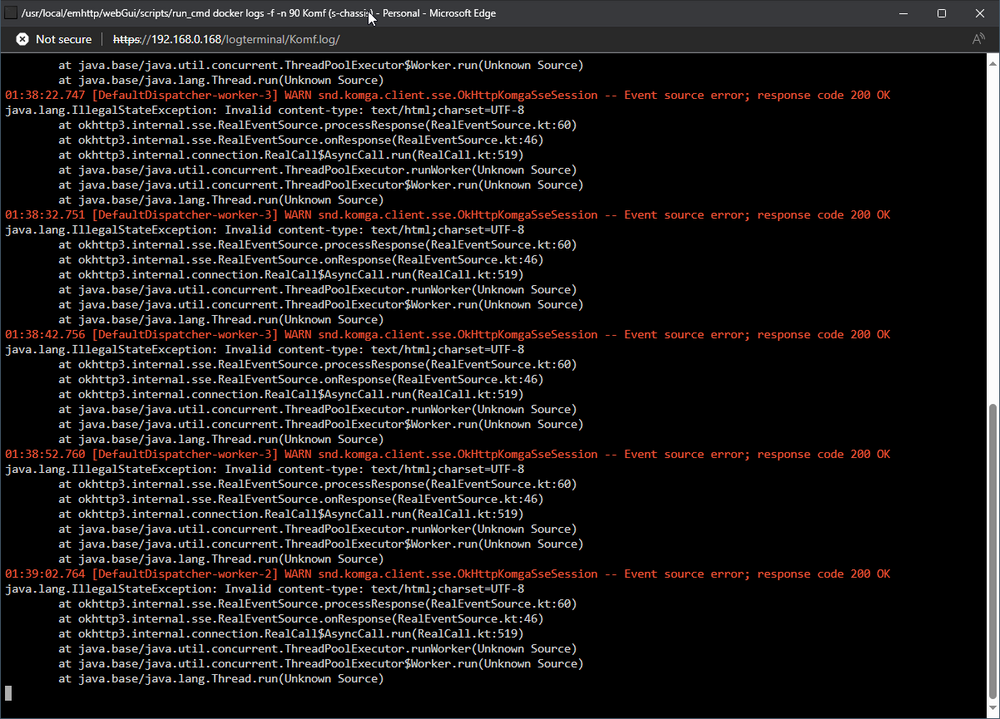Click the scrollbar up arrow
Screen dimensions: 1000x719
point(993,63)
